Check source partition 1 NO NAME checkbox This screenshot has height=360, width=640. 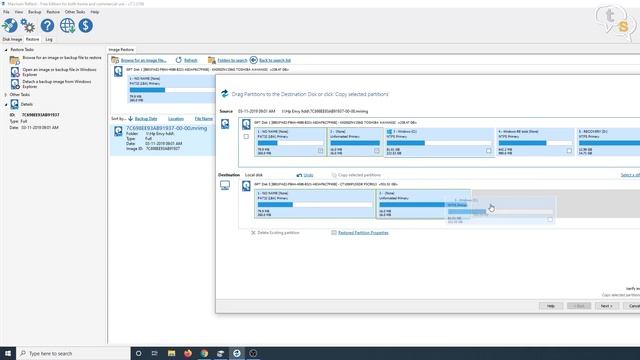(320, 151)
